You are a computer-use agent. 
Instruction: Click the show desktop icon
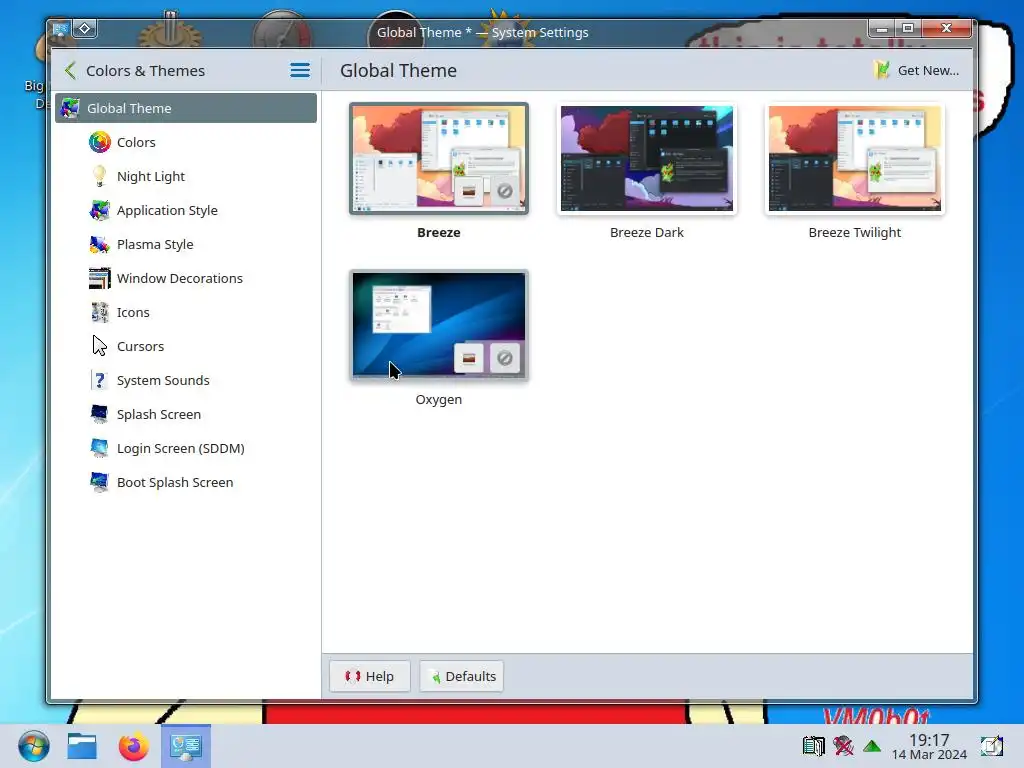point(992,746)
